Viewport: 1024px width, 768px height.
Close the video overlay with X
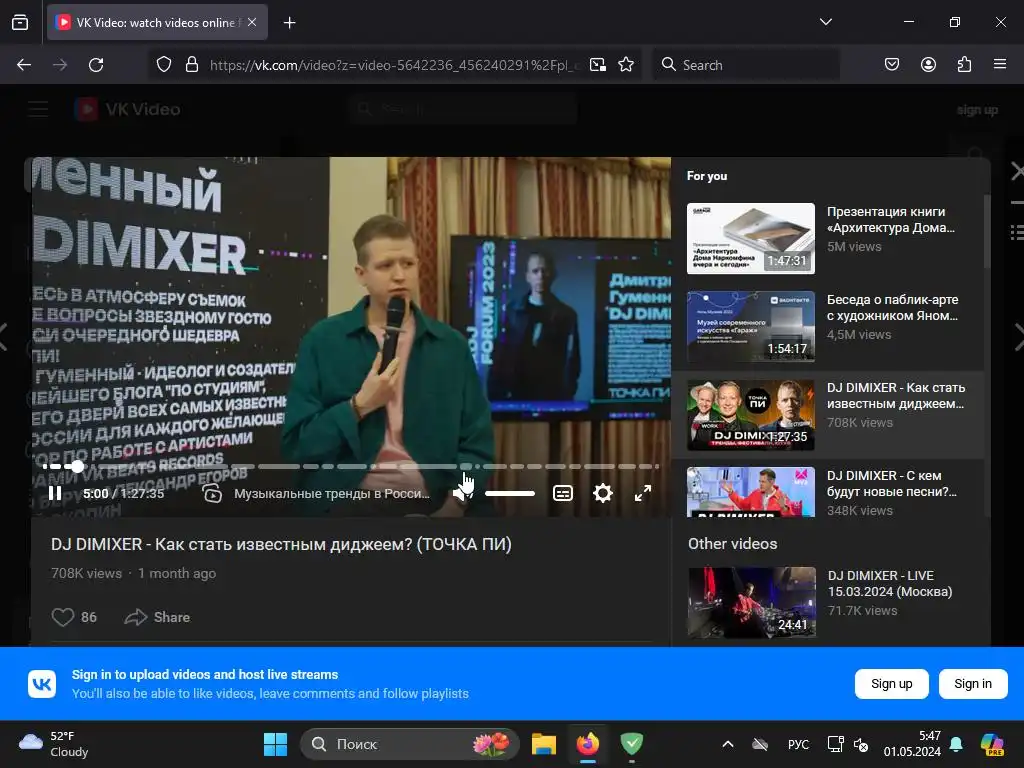[x=1017, y=171]
